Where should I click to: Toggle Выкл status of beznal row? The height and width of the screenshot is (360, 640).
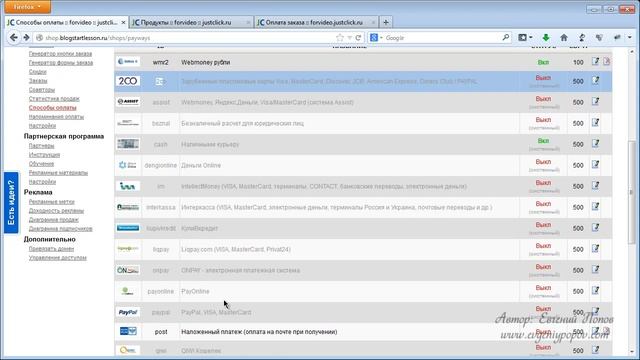pos(543,120)
